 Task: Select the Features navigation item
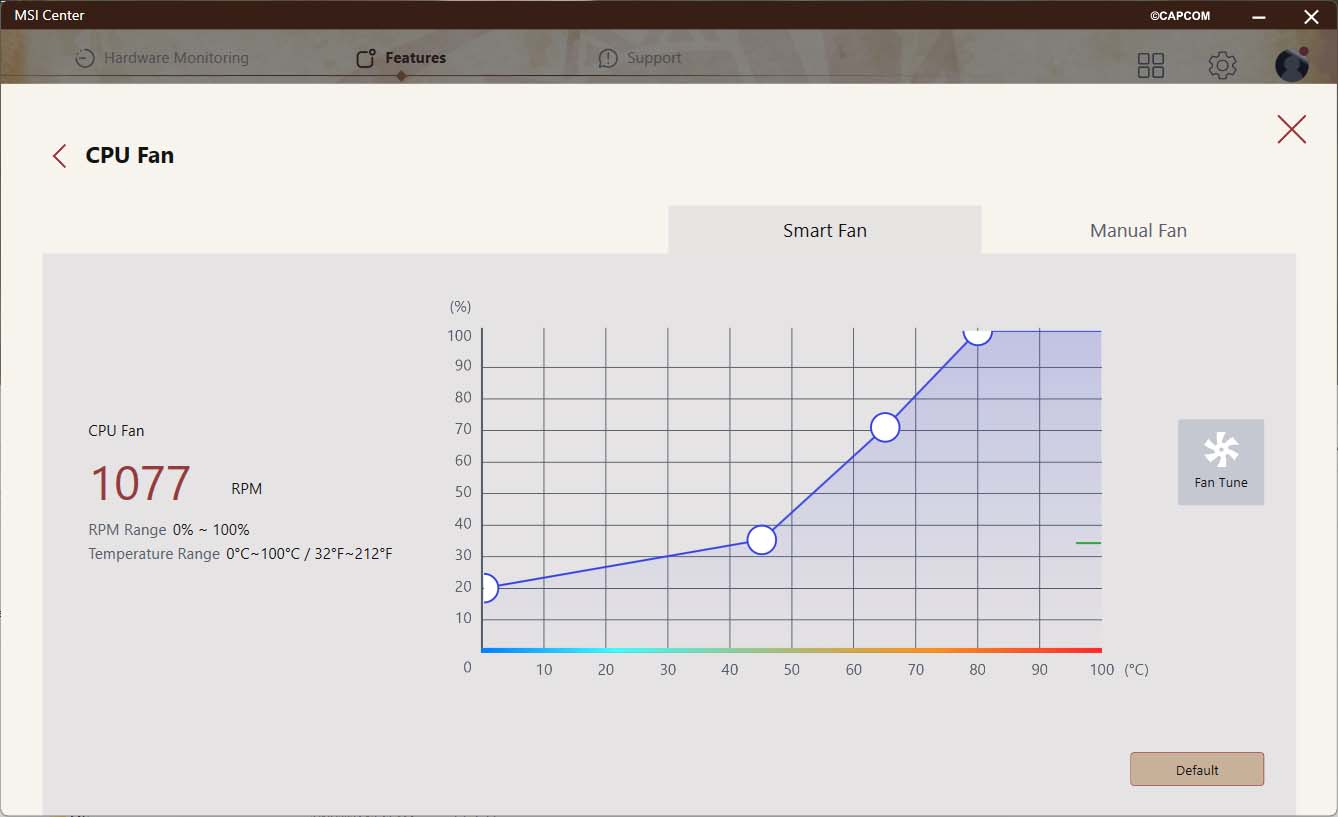(401, 58)
